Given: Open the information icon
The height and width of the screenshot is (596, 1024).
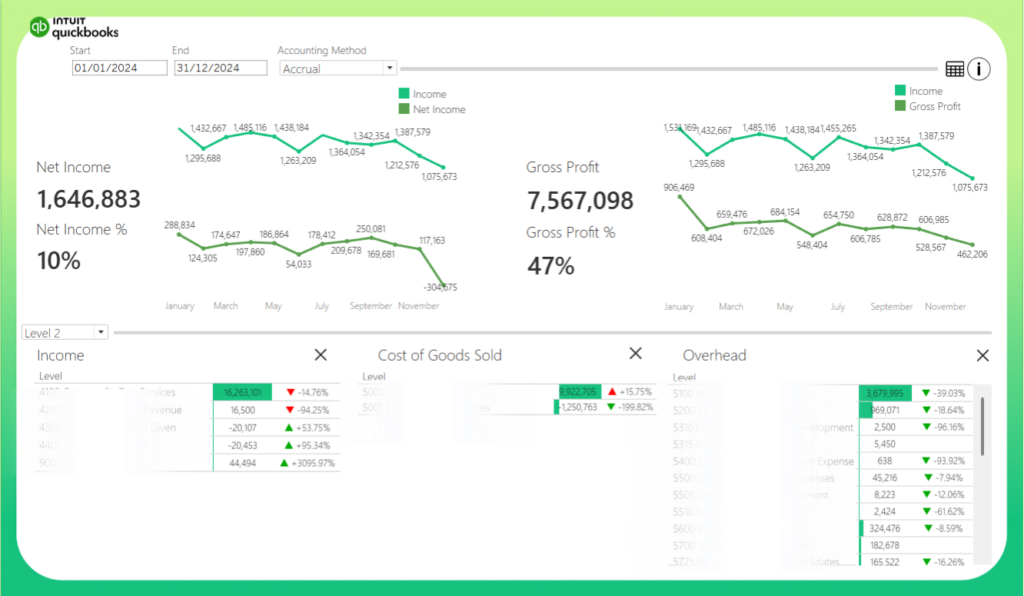Looking at the screenshot, I should [x=979, y=69].
